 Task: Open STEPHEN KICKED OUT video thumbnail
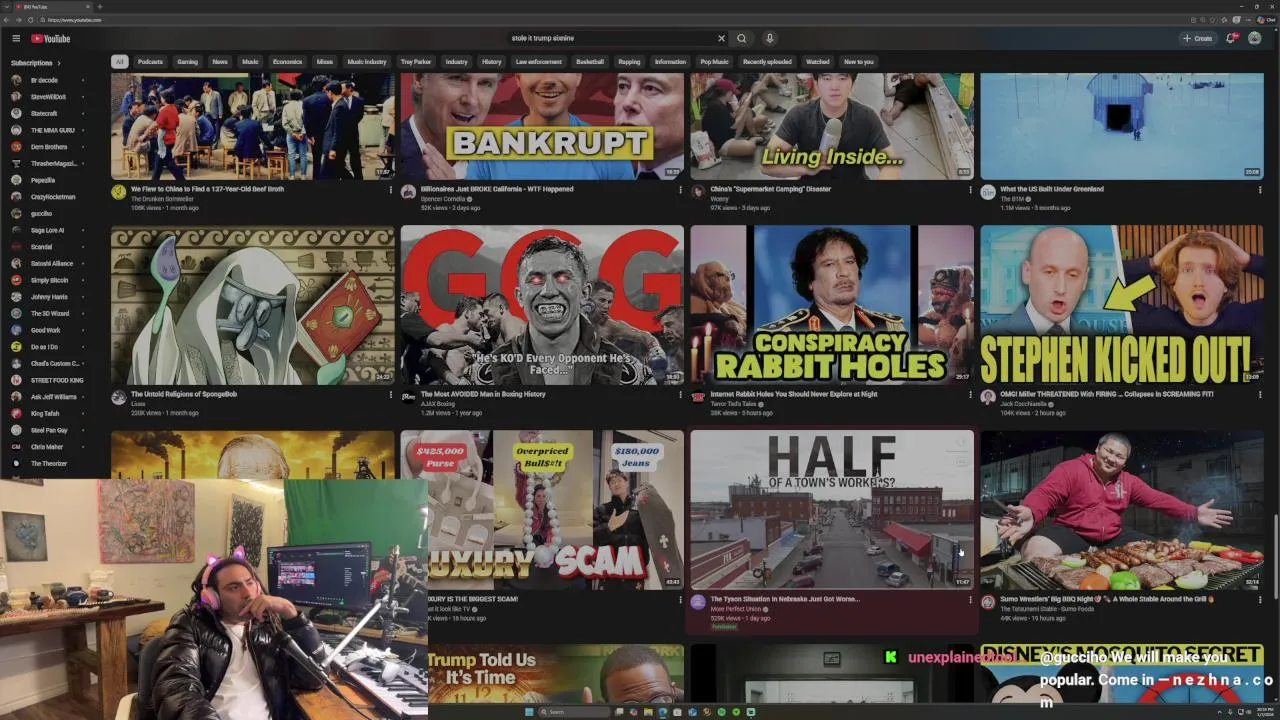[x=1121, y=304]
